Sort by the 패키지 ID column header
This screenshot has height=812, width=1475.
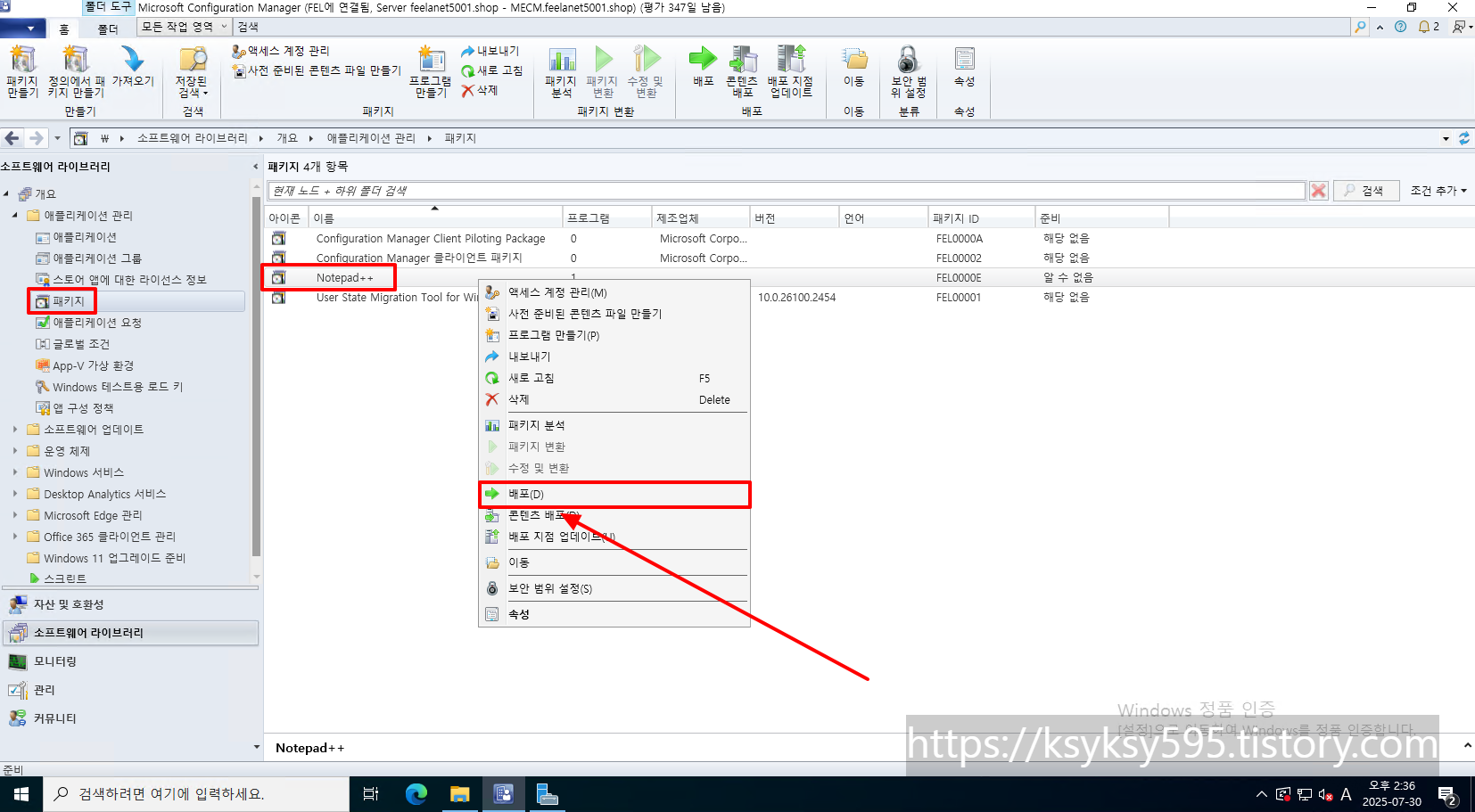tap(981, 218)
